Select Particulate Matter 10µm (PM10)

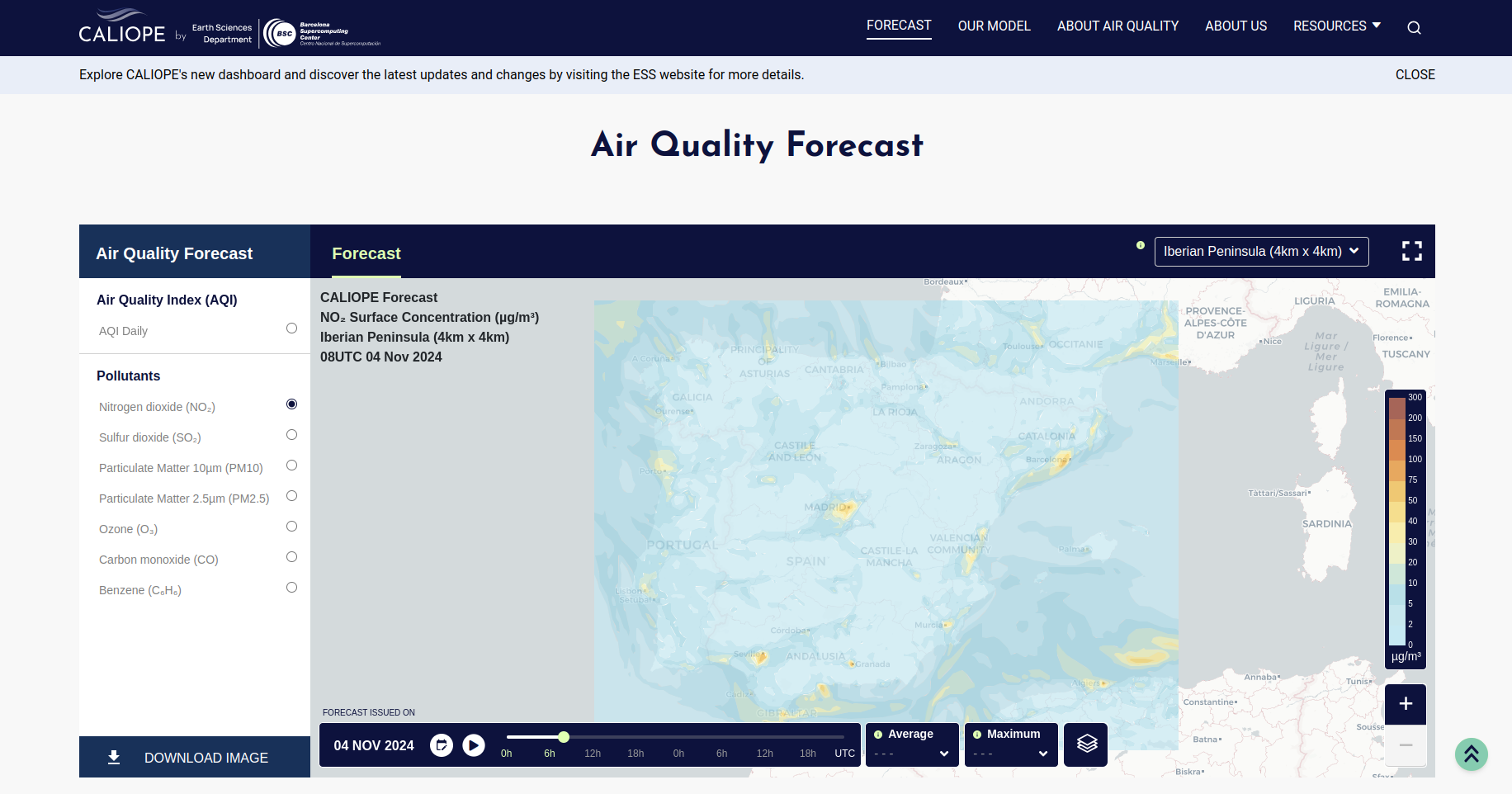pos(291,466)
